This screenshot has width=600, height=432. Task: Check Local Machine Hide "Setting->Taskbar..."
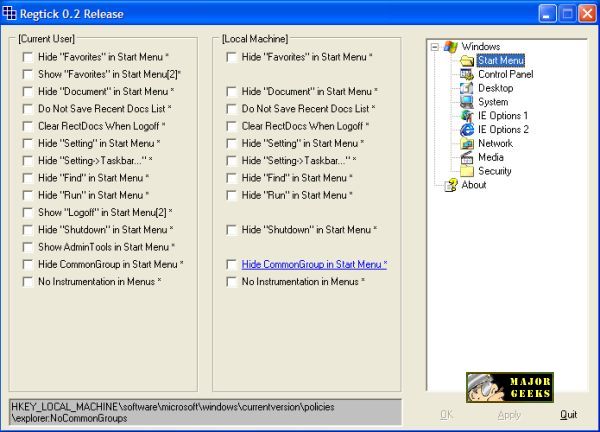coord(231,161)
